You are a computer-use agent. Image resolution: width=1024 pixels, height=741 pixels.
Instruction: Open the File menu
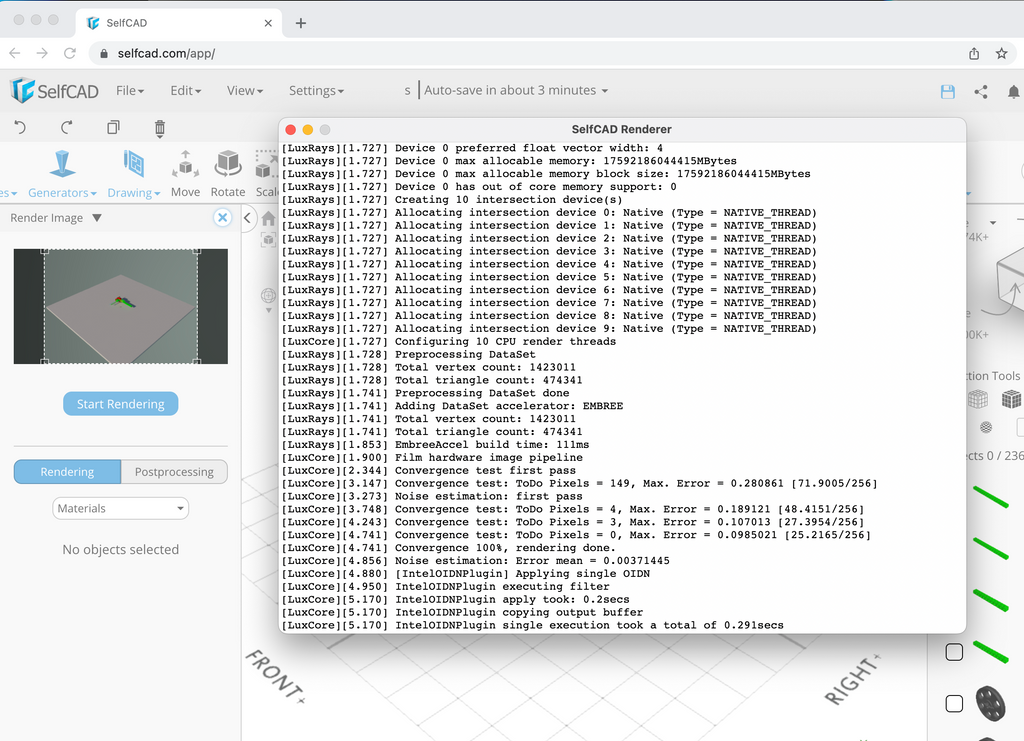[130, 90]
